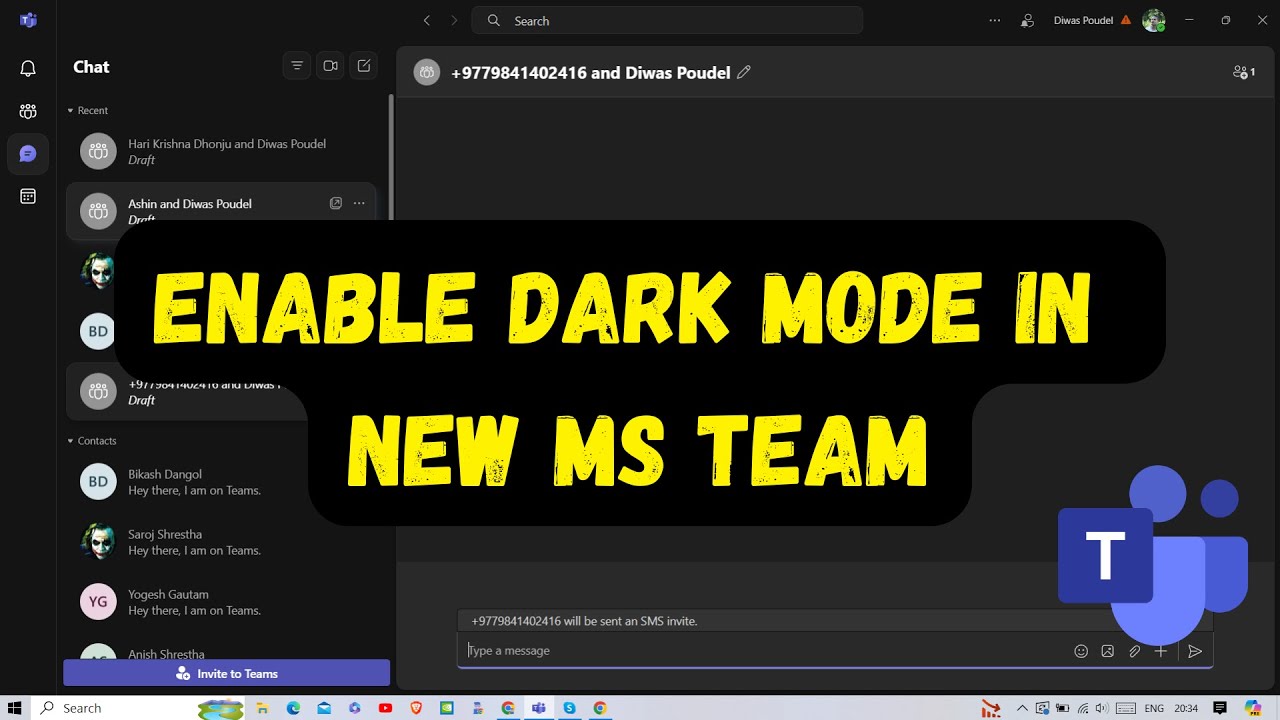The height and width of the screenshot is (720, 1280).
Task: Click the Diwas Poudel name in title bar
Action: click(1083, 20)
